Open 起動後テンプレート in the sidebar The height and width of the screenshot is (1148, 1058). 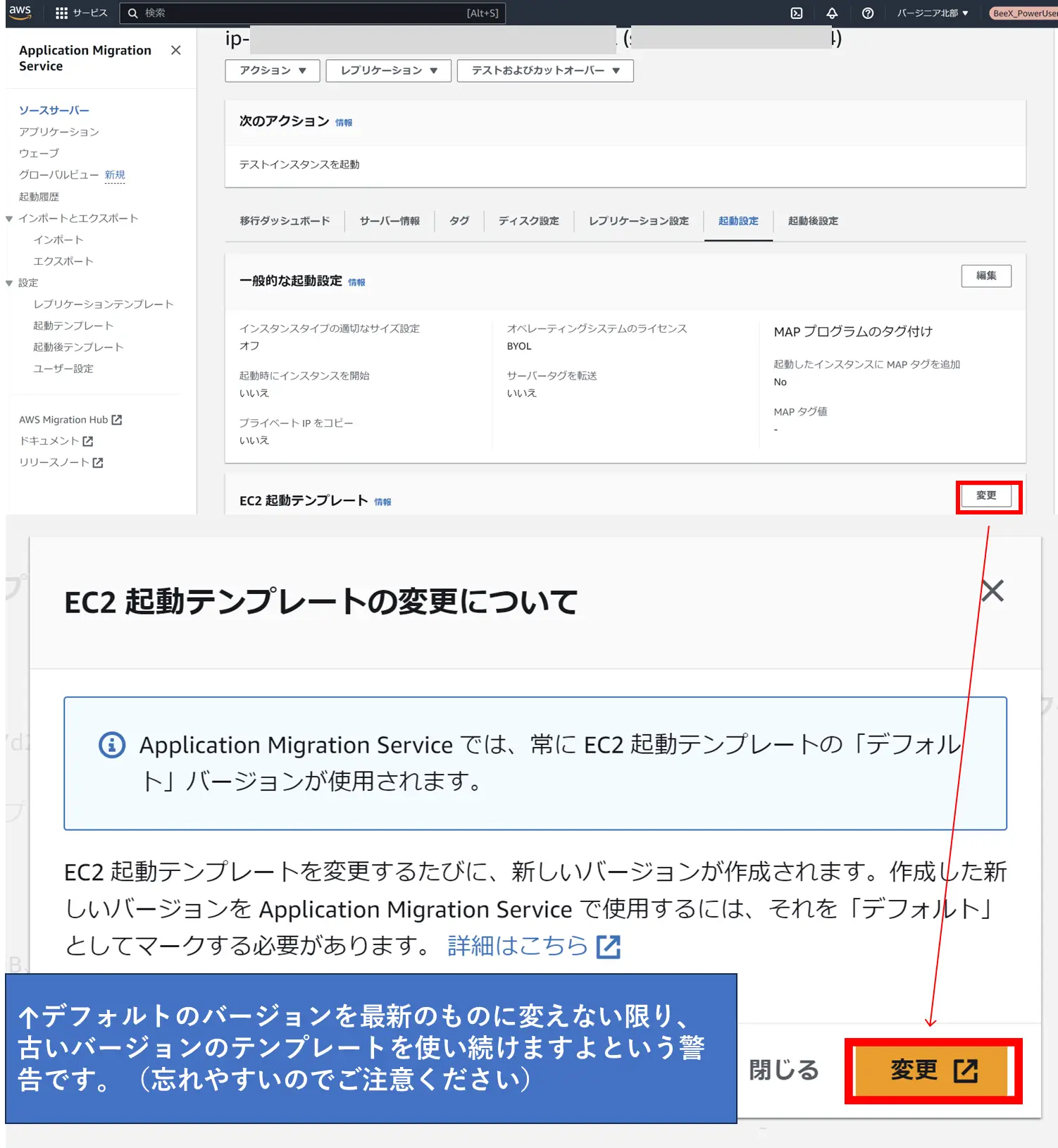pyautogui.click(x=78, y=347)
